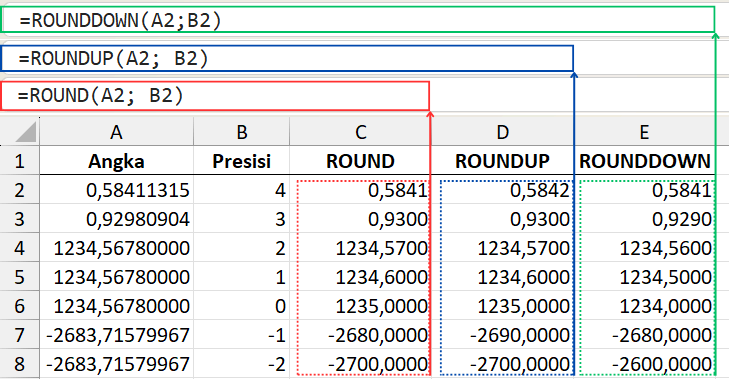Select cell A4 with 1234,56780000
This screenshot has height=386, width=729.
tap(116, 247)
